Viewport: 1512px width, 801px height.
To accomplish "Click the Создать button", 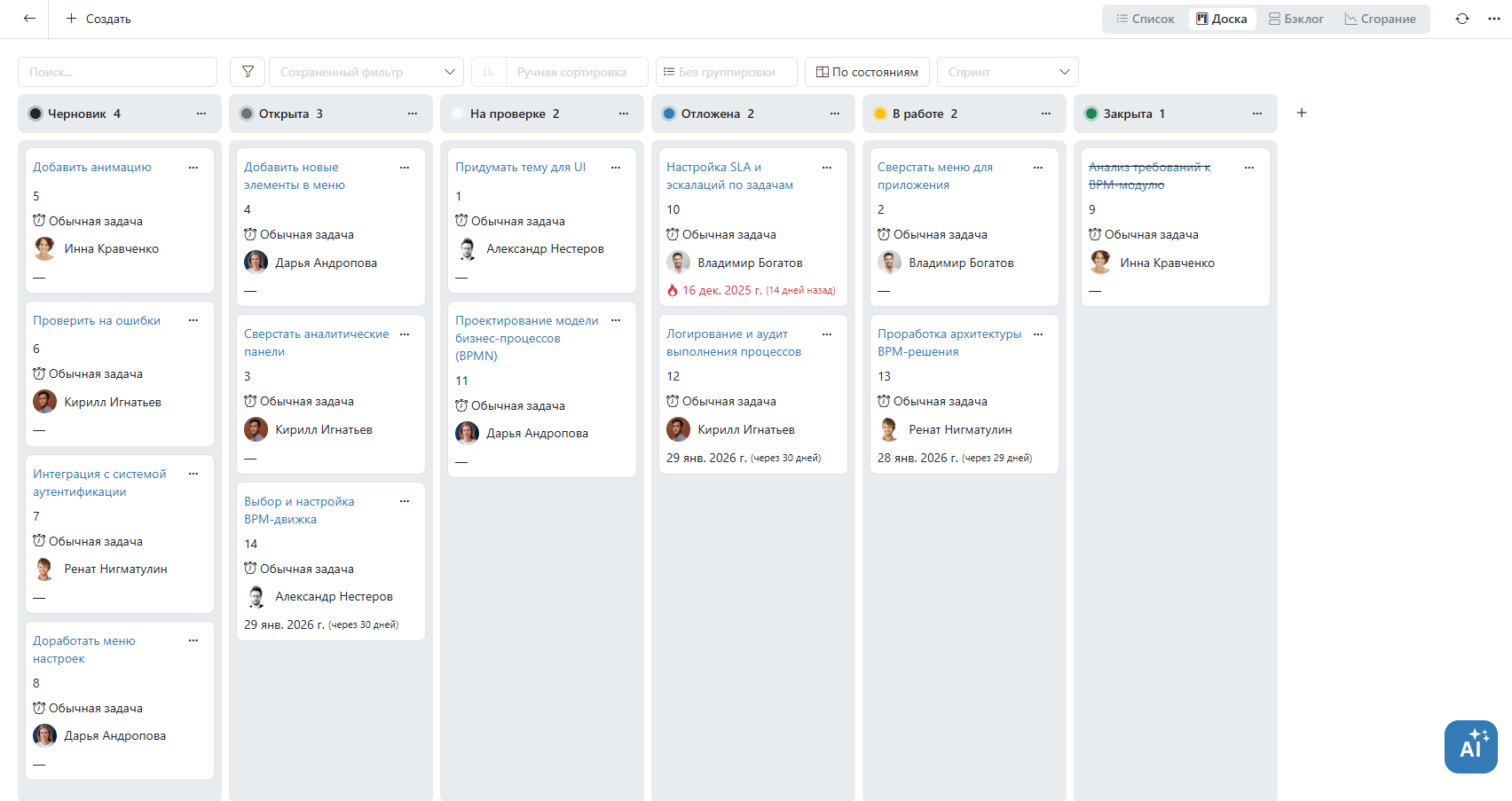I will 98,19.
